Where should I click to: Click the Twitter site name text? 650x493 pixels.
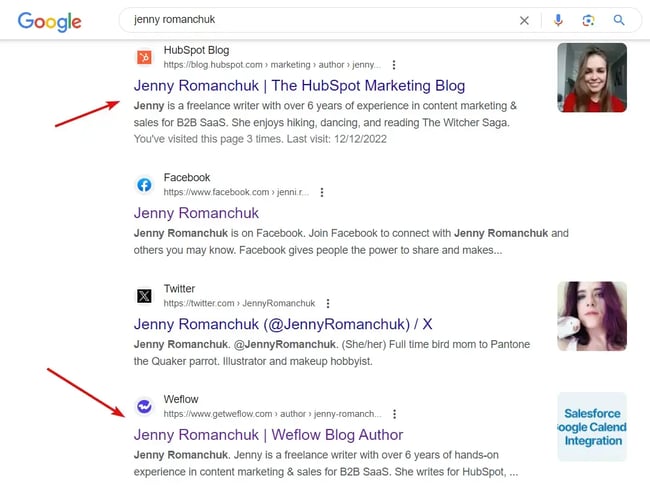tap(179, 289)
